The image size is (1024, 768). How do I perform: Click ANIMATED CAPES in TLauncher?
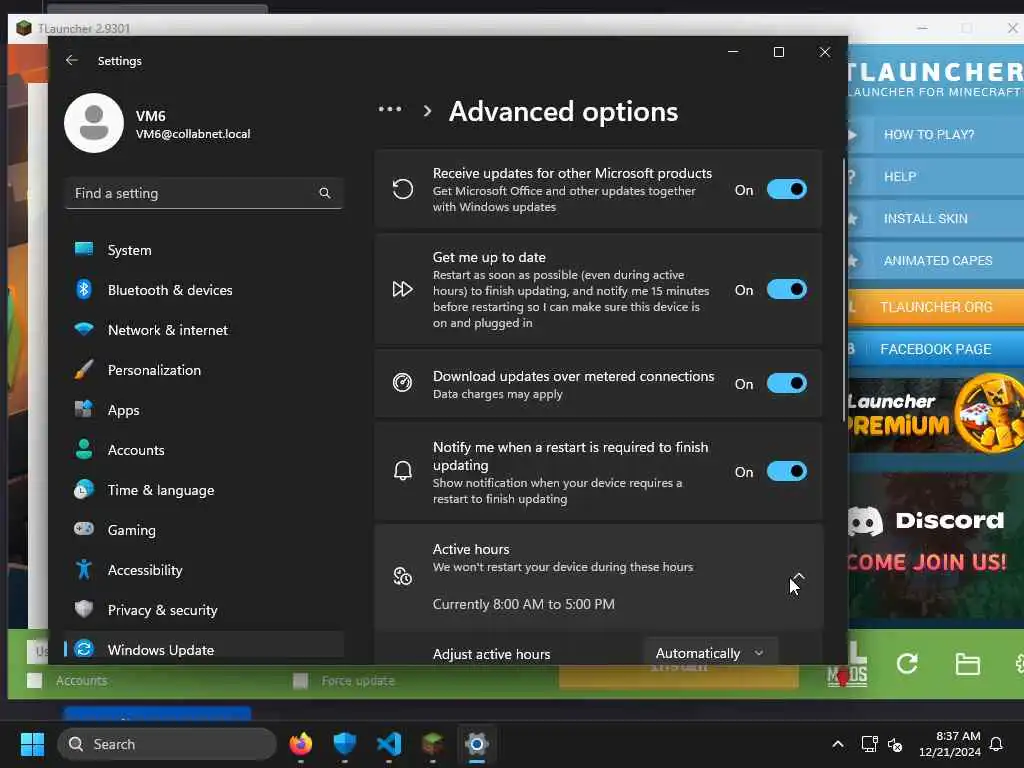click(936, 261)
